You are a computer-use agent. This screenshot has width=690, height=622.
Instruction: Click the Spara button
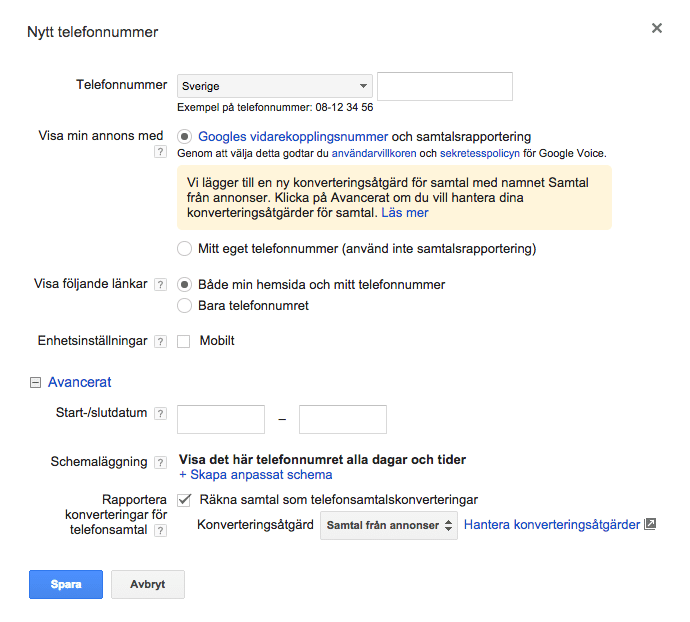pos(66,585)
